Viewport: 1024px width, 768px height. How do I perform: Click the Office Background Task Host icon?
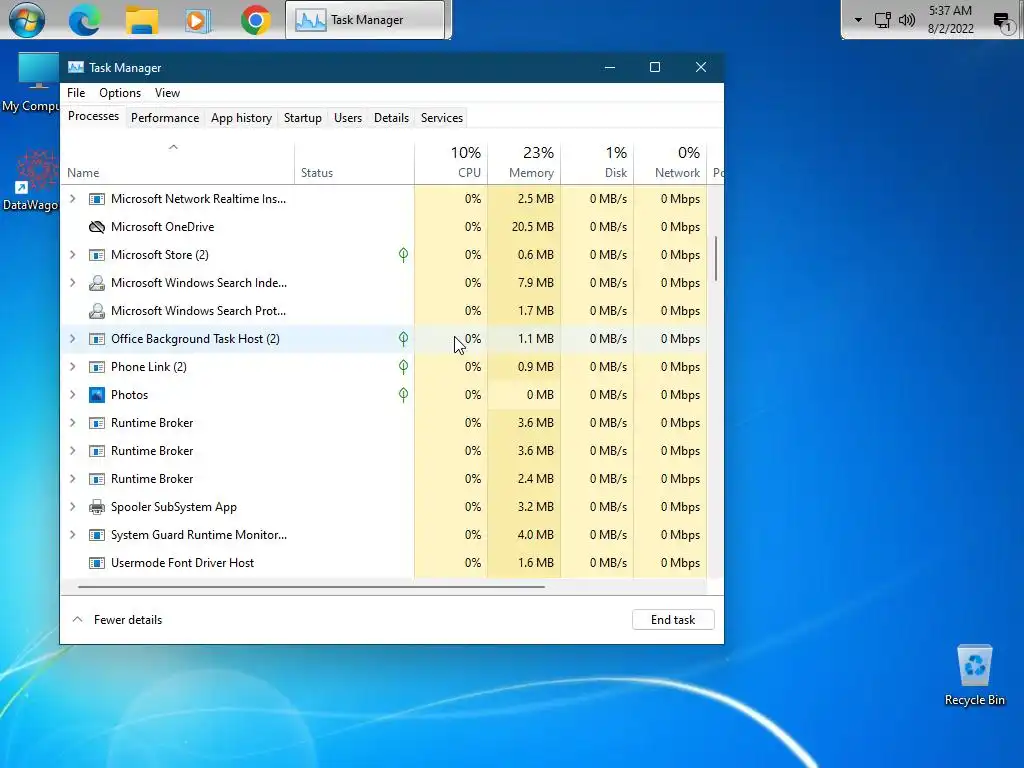coord(97,339)
